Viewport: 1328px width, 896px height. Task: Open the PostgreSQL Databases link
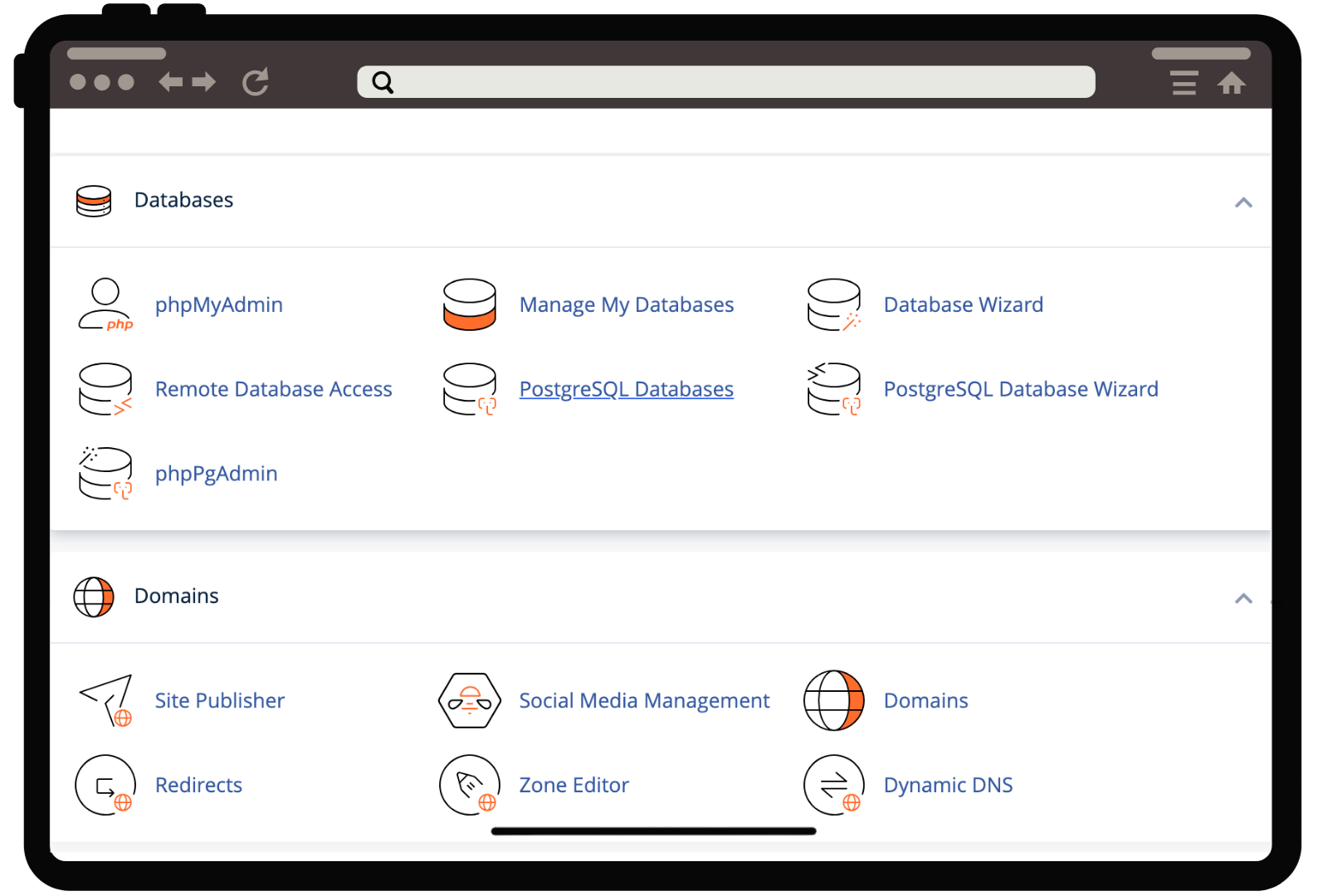pyautogui.click(x=626, y=389)
